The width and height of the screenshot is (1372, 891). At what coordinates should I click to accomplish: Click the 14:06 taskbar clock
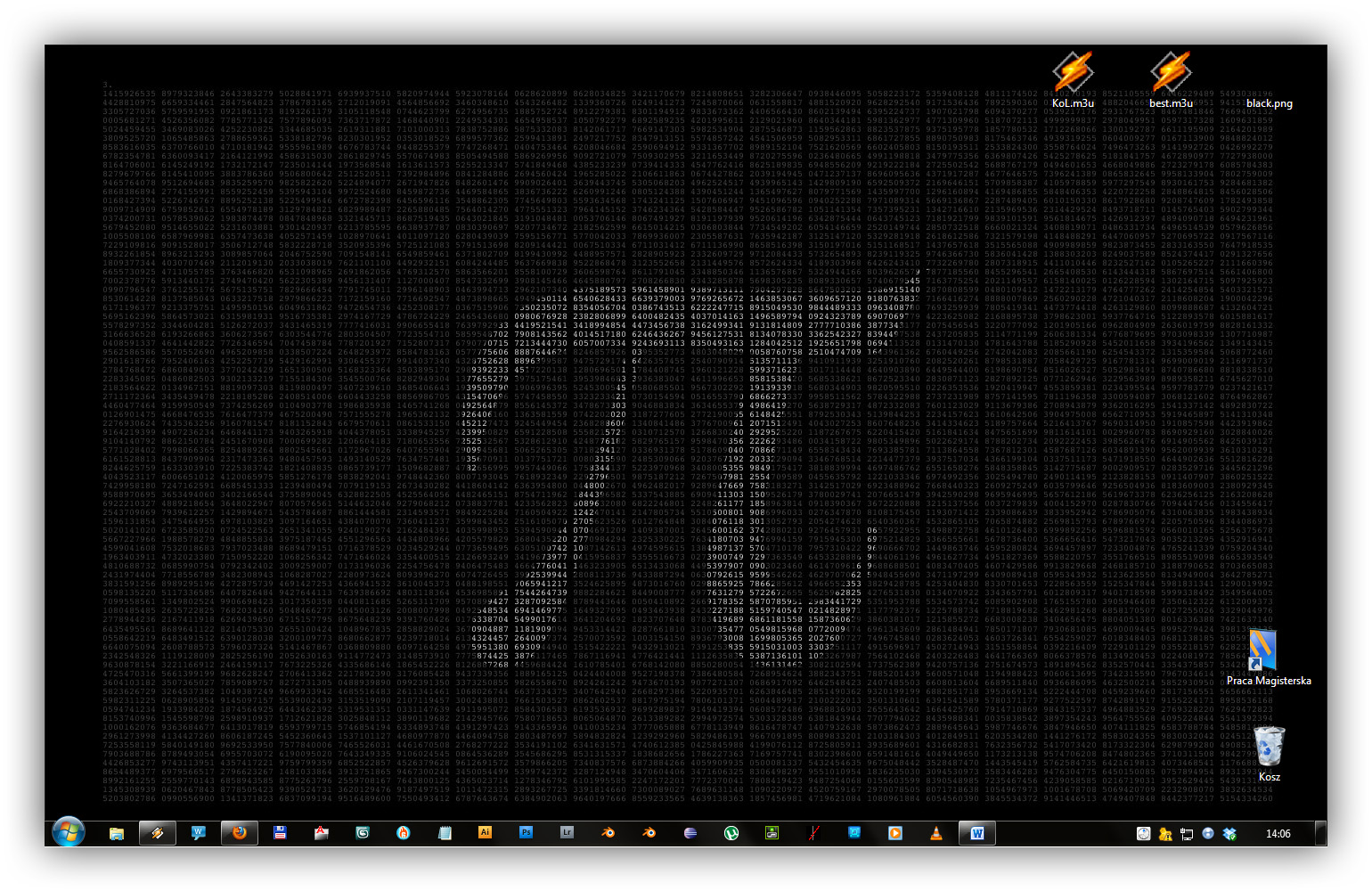click(x=1278, y=834)
